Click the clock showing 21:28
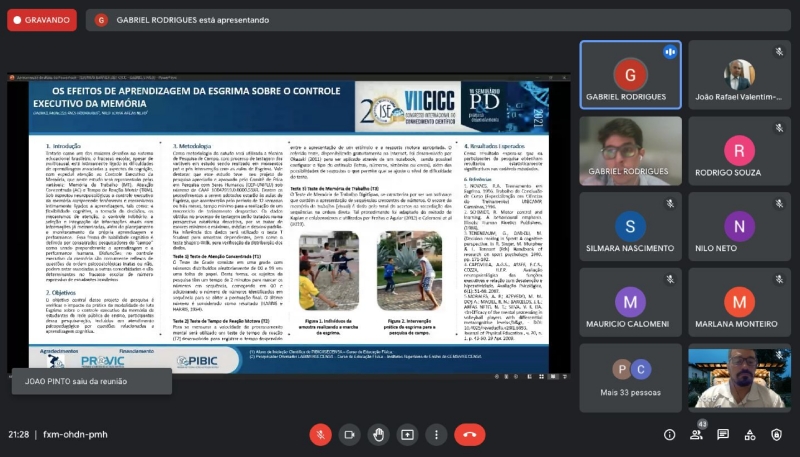This screenshot has height=457, width=800. (18, 435)
